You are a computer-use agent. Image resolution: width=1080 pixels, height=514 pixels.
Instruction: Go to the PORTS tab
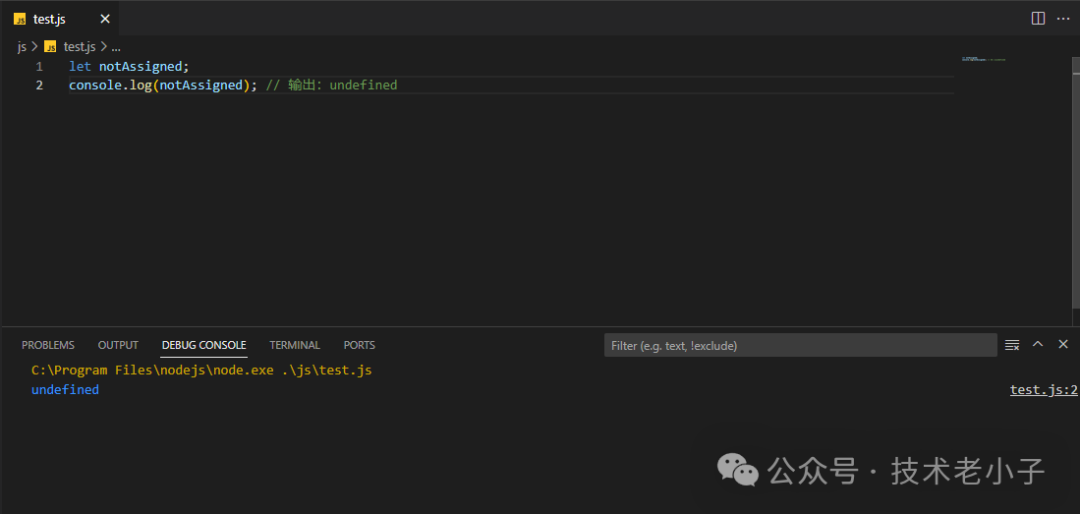point(359,345)
